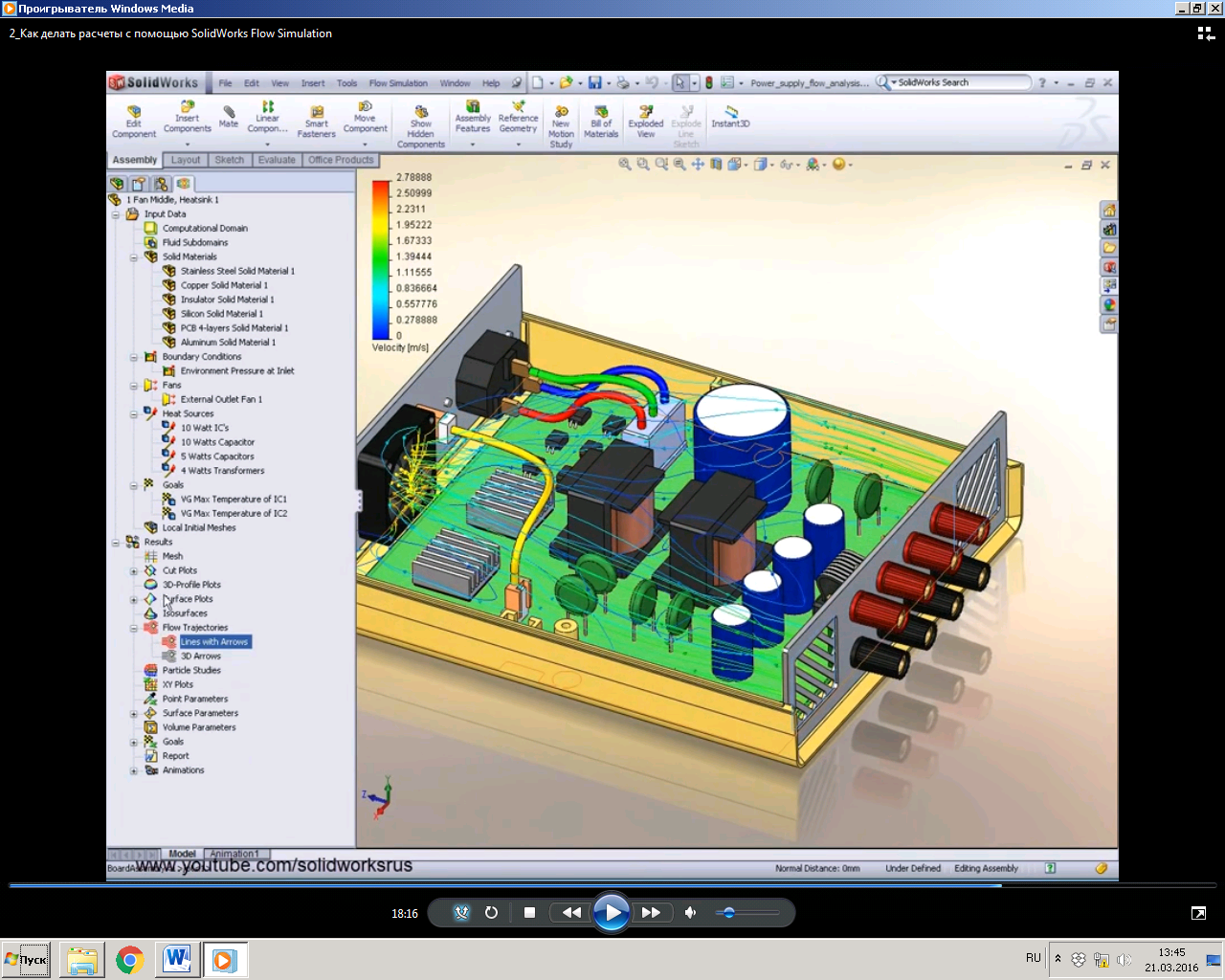This screenshot has height=980, width=1225.
Task: Select Lines with Arrows trajectory item
Action: [x=214, y=642]
